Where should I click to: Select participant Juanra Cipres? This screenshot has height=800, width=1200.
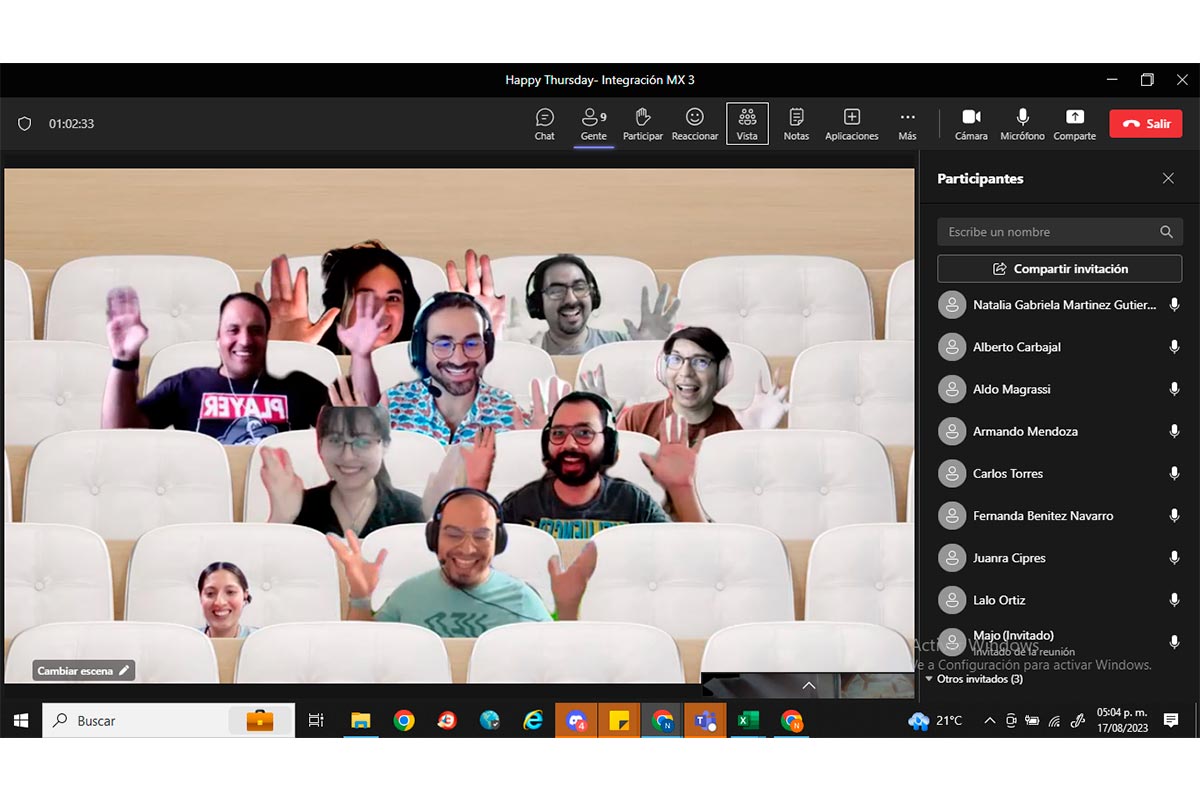(1060, 558)
